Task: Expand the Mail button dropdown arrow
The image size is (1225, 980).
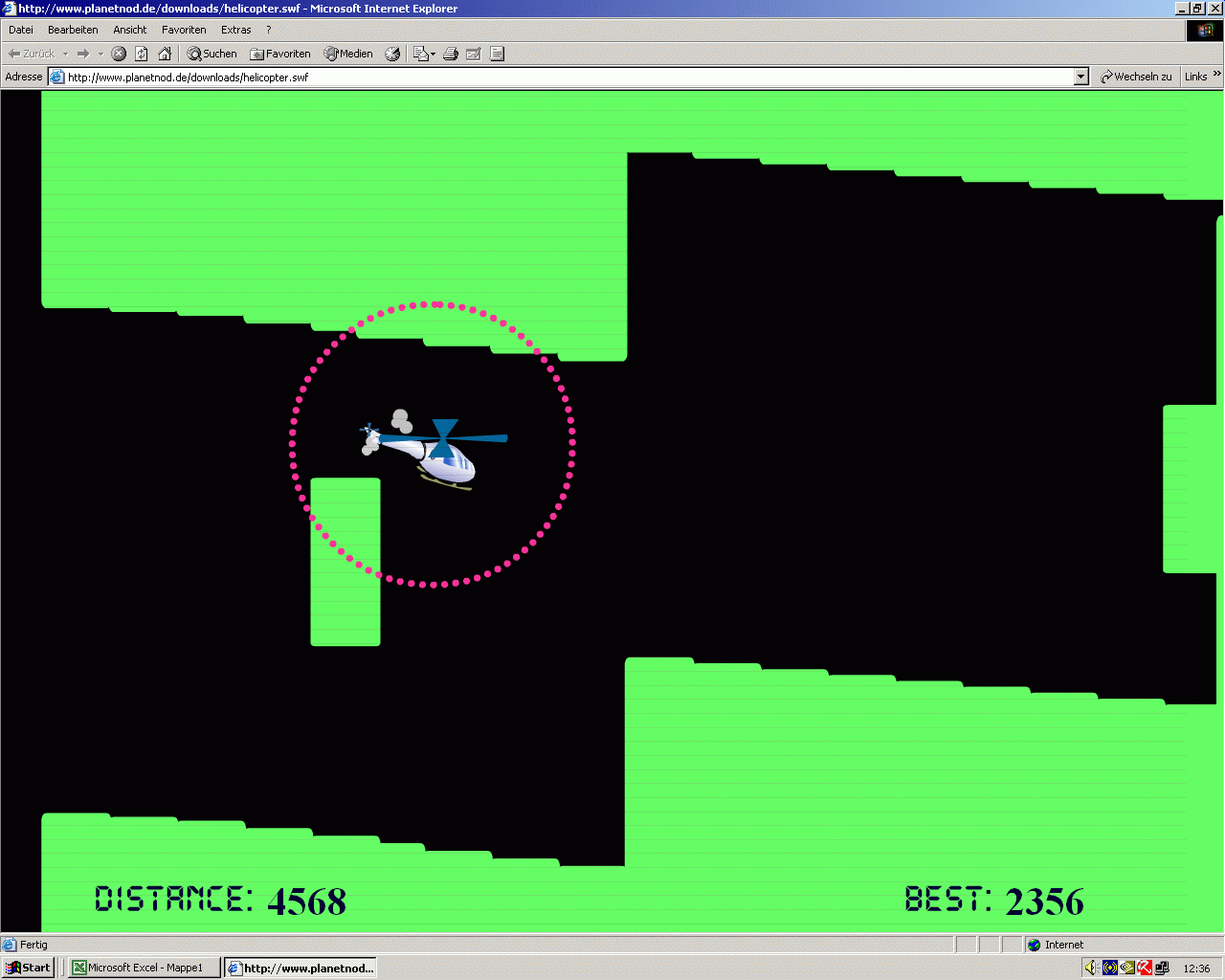Action: [434, 54]
